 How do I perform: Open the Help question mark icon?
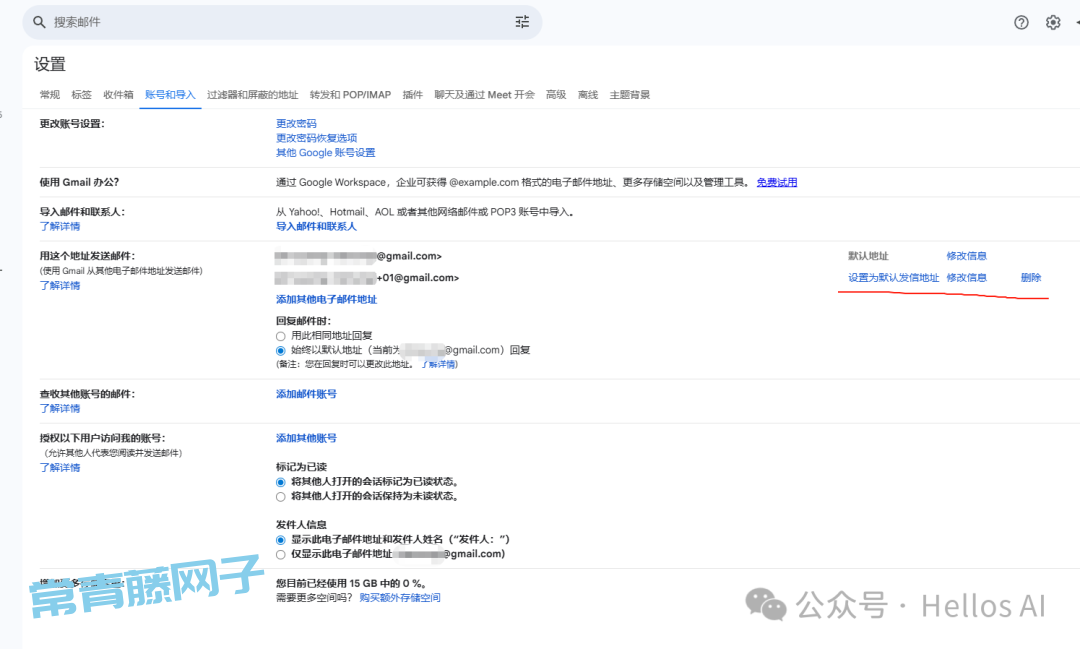1021,22
